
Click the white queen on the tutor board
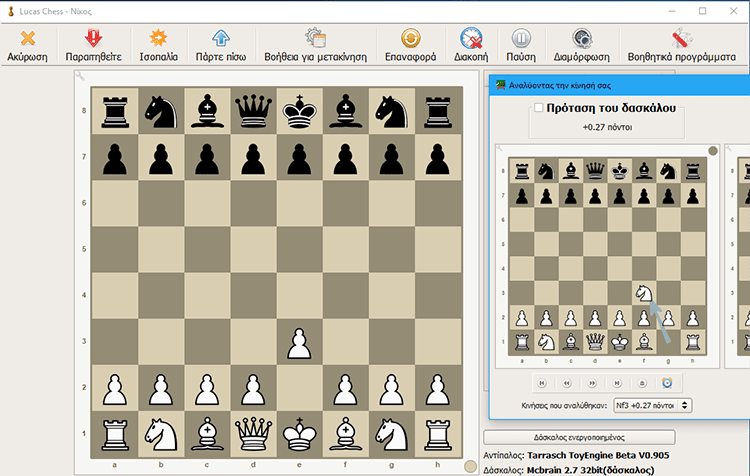595,342
